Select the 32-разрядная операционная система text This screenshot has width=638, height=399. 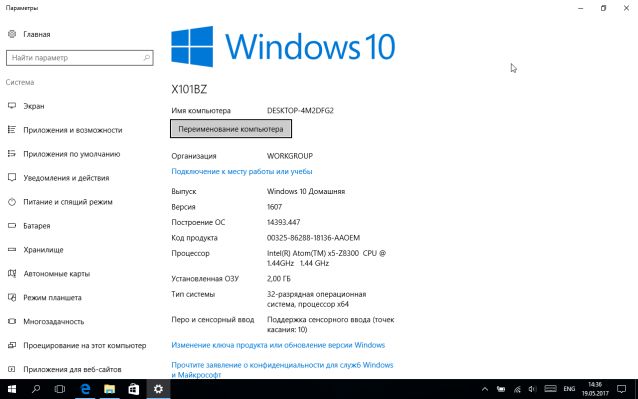(317, 299)
